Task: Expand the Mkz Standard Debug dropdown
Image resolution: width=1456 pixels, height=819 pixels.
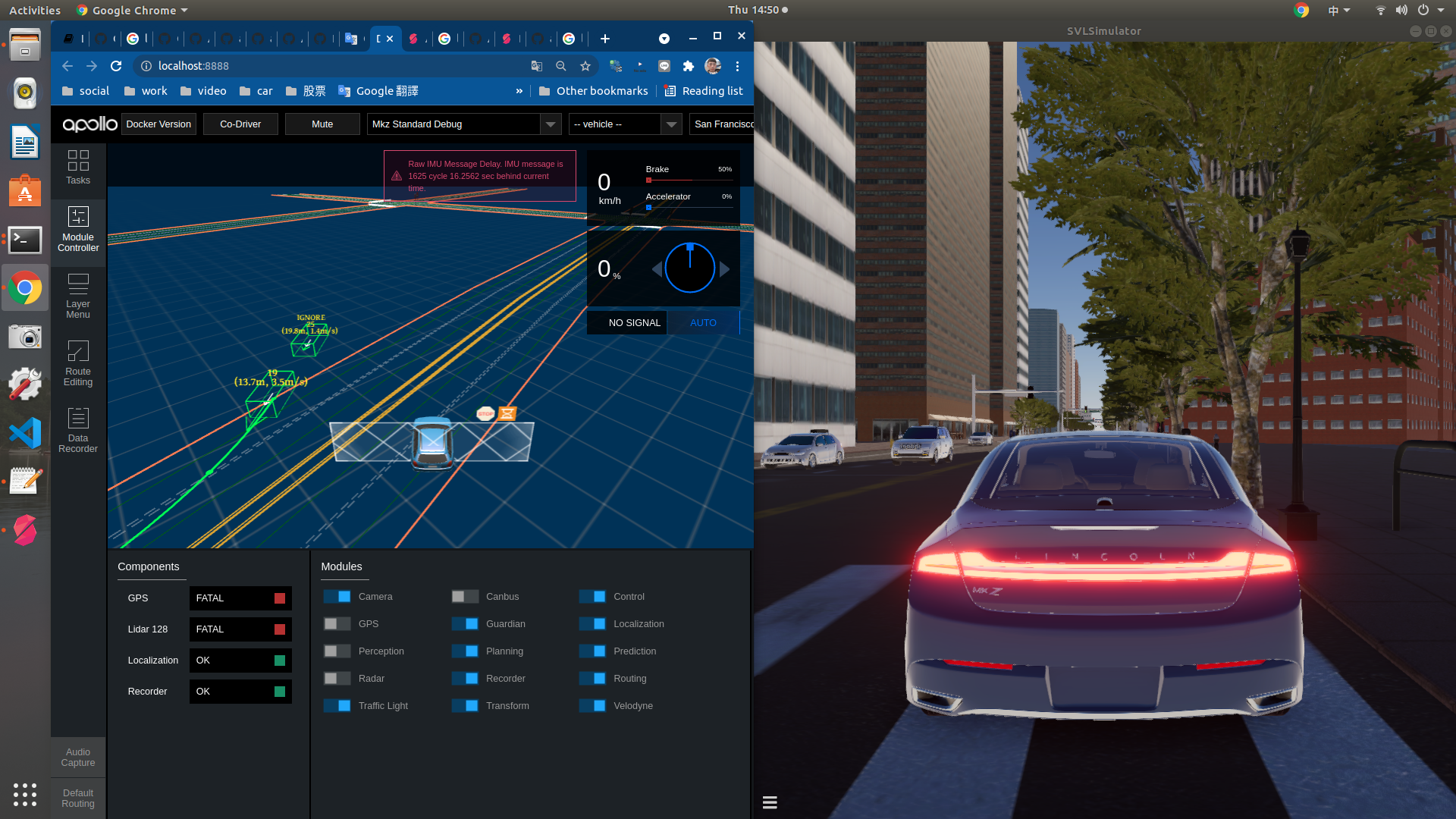Action: [x=551, y=124]
